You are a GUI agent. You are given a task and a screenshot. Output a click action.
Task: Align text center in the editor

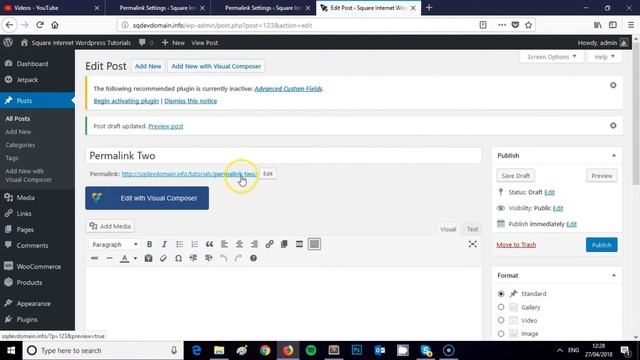[x=239, y=244]
